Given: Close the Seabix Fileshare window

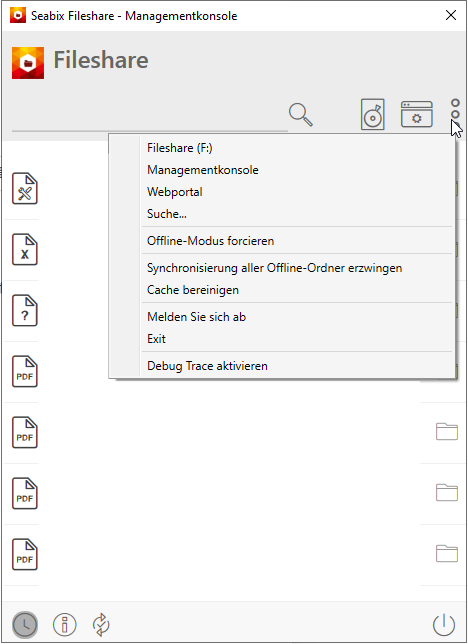Looking at the screenshot, I should pyautogui.click(x=451, y=15).
